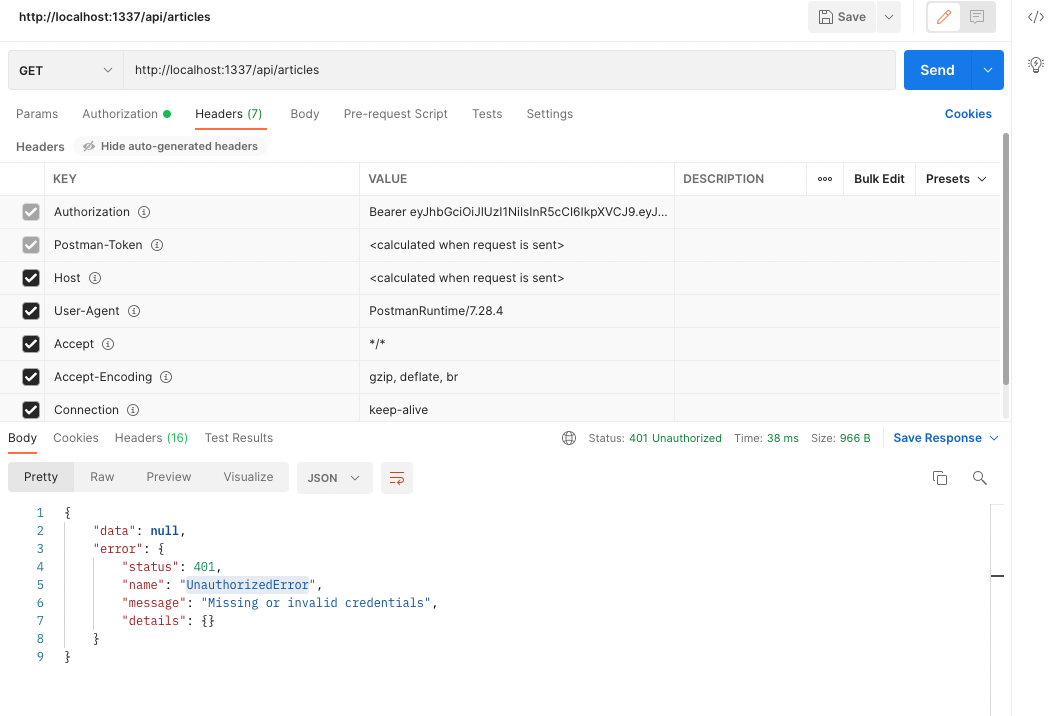1055x716 pixels.
Task: Open the Bootcamp lightbulb icon
Action: coord(1036,64)
